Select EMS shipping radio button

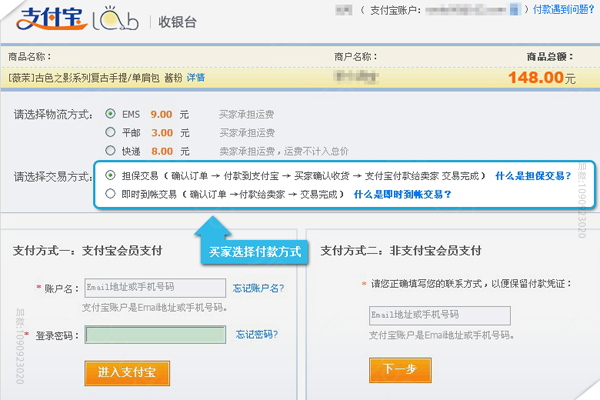110,114
